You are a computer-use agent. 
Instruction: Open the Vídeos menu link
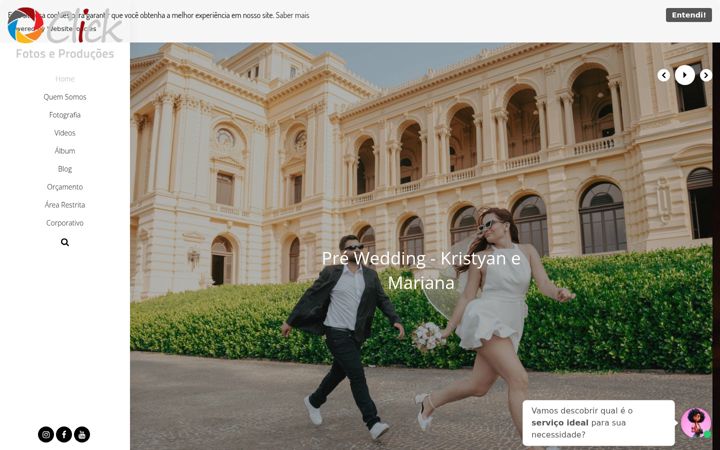click(x=65, y=133)
